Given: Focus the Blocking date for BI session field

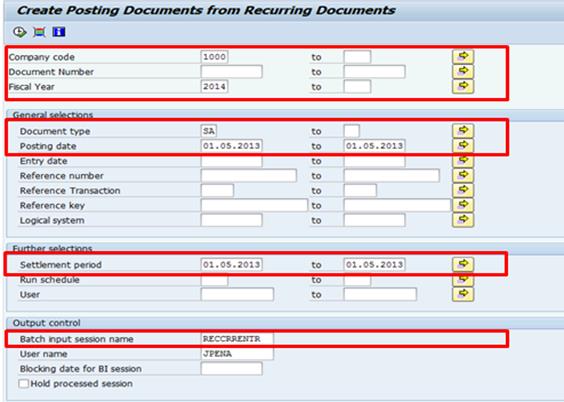Looking at the screenshot, I should [x=232, y=369].
